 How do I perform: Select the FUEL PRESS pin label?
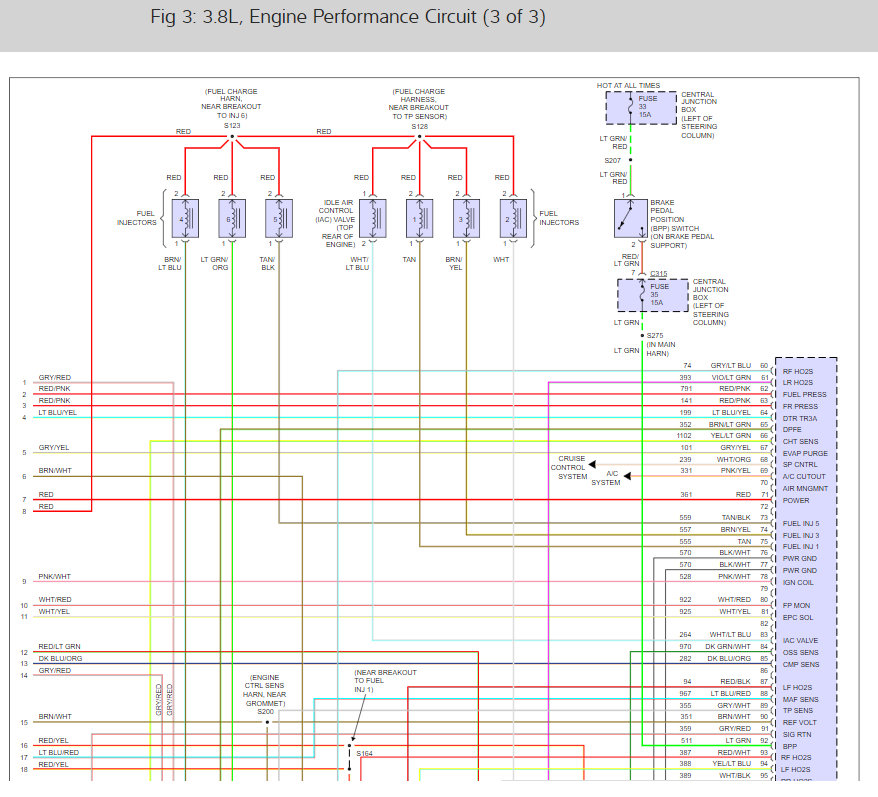tap(804, 394)
